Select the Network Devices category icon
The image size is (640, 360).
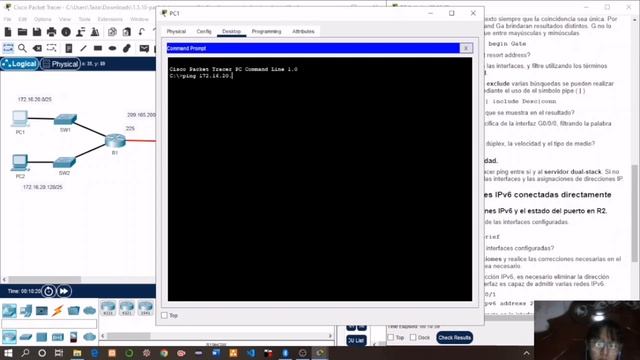coord(9,311)
